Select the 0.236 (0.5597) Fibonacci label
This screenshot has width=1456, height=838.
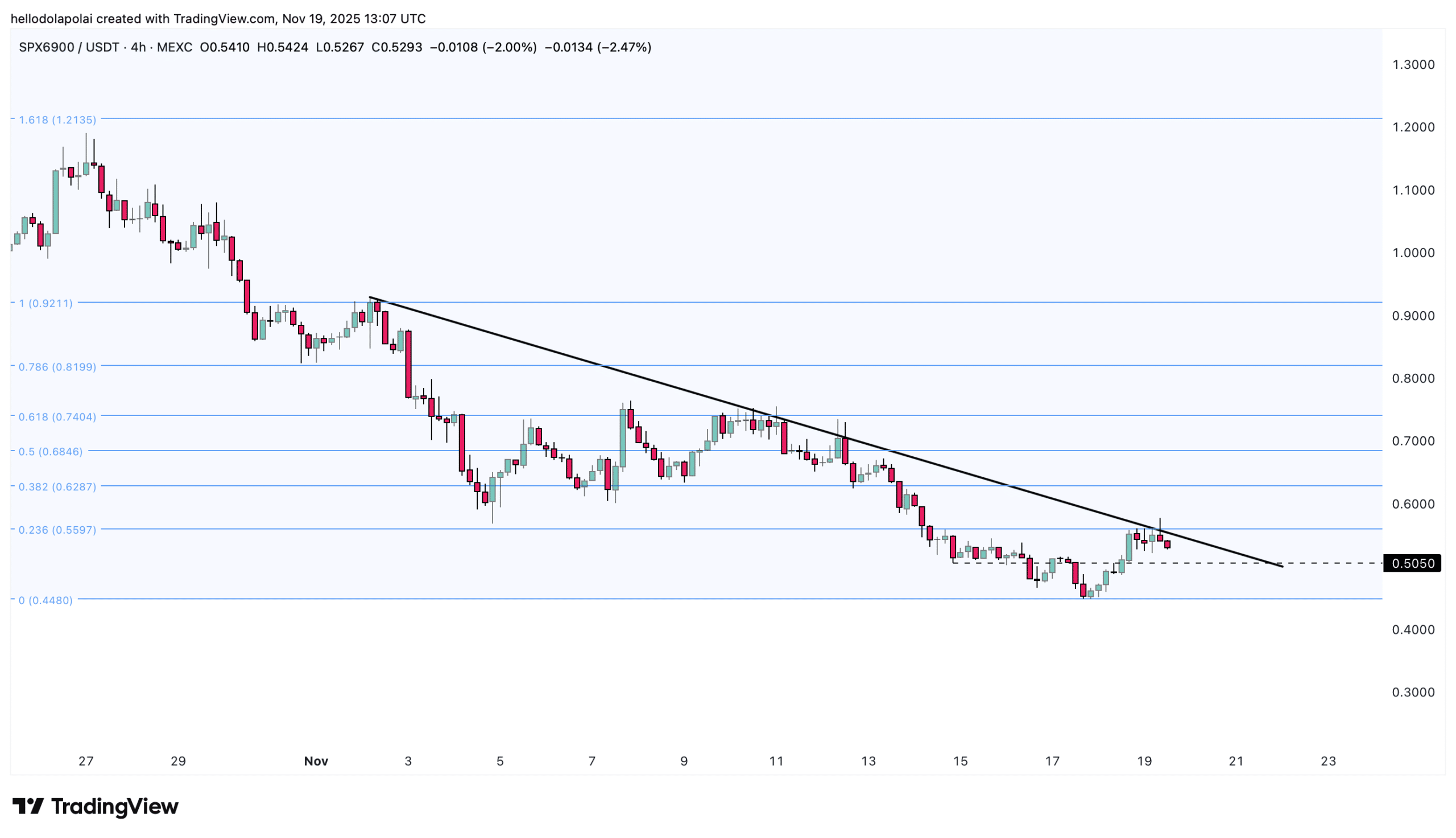(57, 530)
